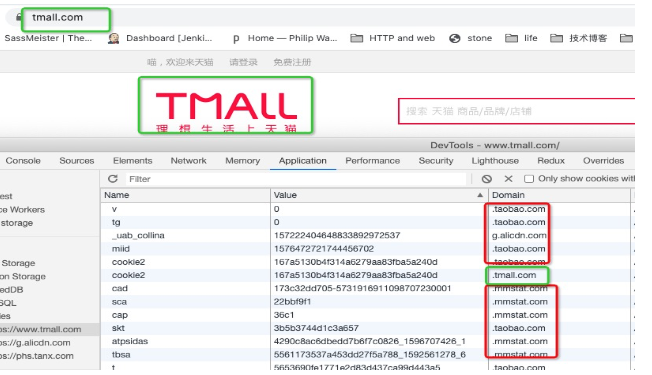Screen dimensions: 652x375
Task: Select the sca cookie name
Action: (119, 302)
